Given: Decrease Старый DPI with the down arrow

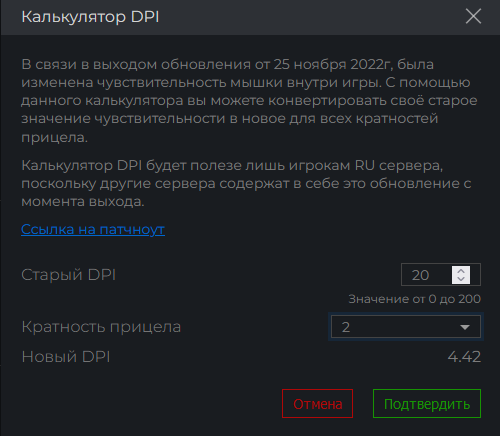Looking at the screenshot, I should tap(461, 279).
